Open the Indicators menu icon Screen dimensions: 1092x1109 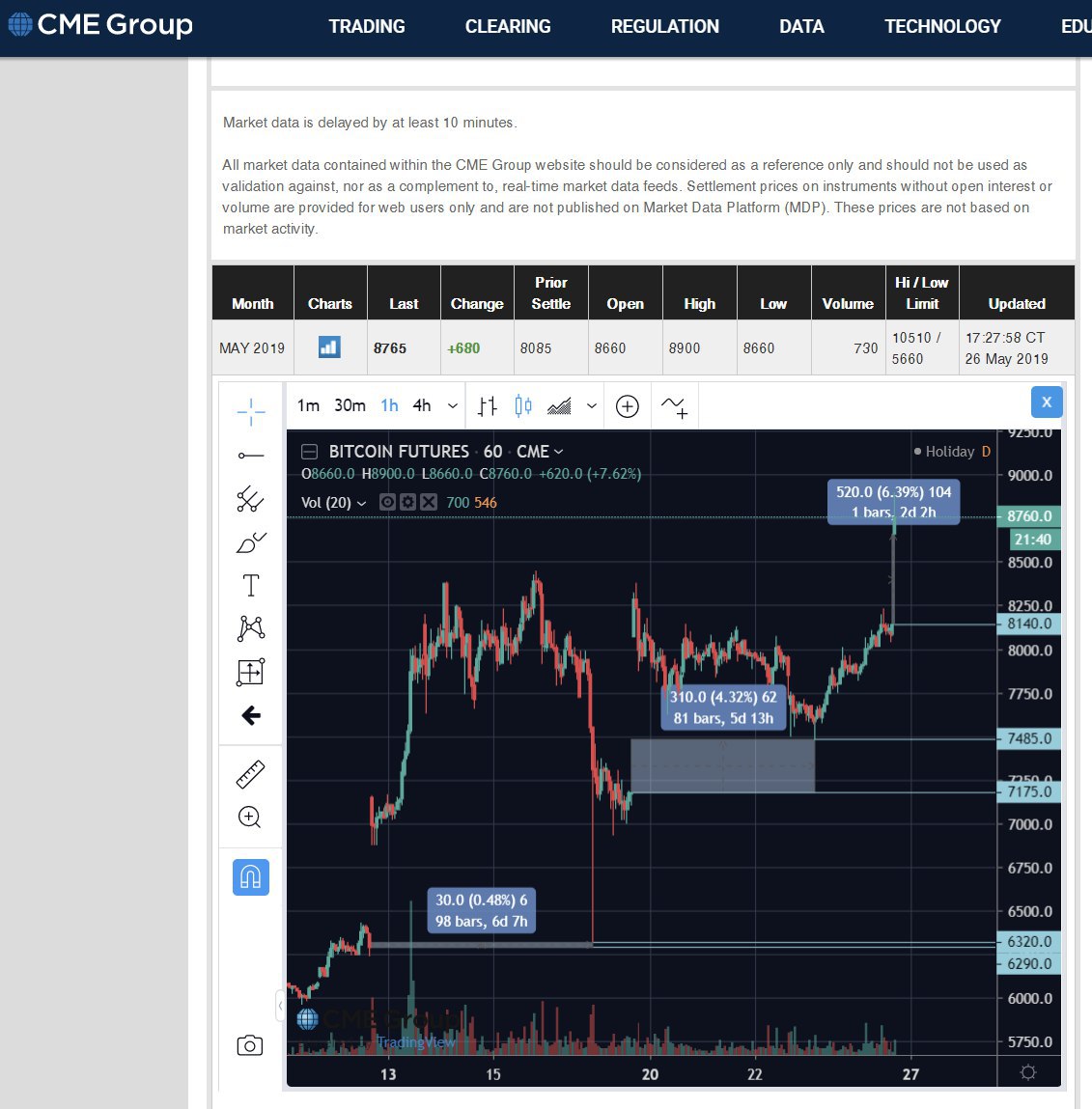(674, 406)
